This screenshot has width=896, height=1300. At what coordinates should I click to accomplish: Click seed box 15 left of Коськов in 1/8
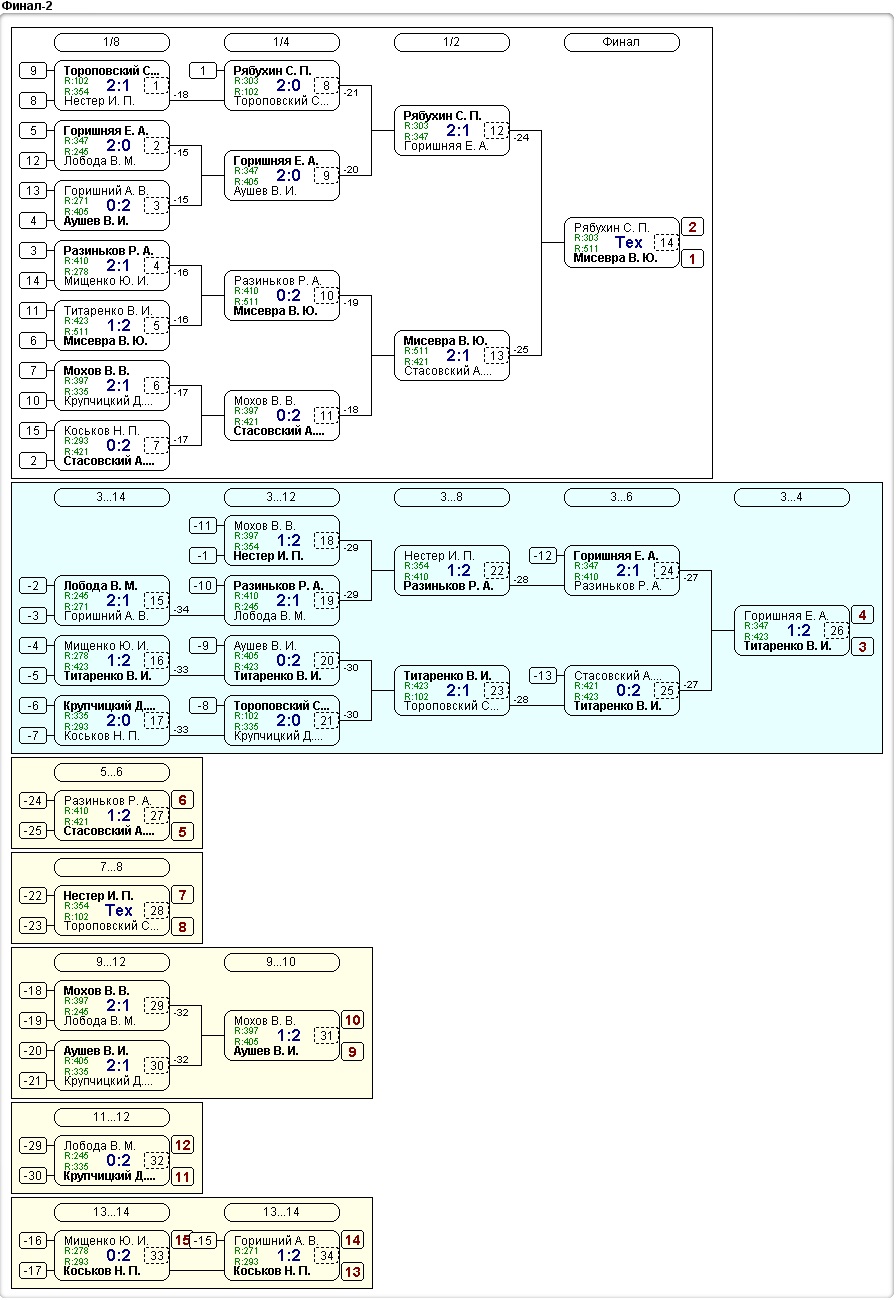33,430
